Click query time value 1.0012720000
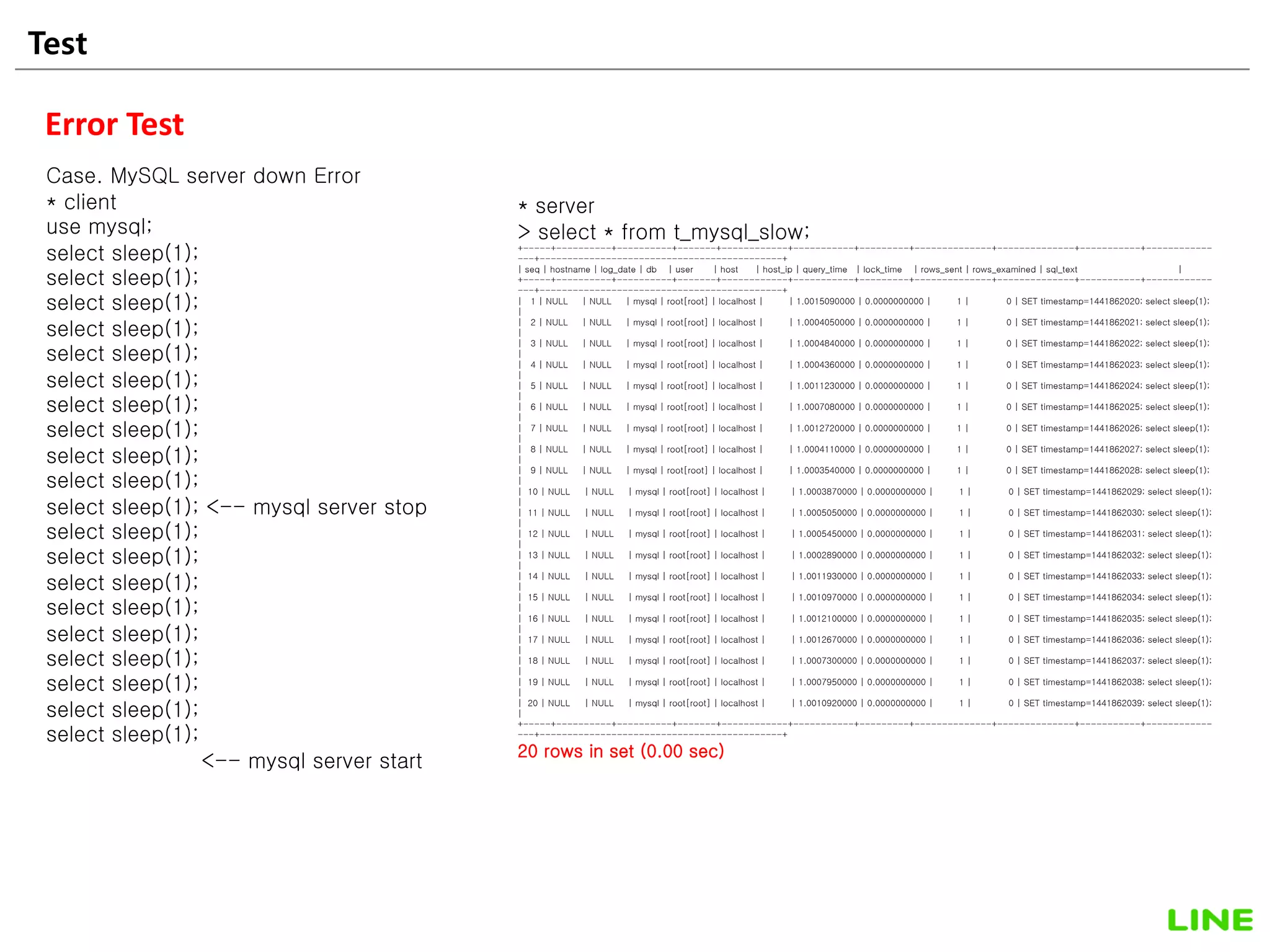This screenshot has width=1270, height=952. click(x=825, y=428)
